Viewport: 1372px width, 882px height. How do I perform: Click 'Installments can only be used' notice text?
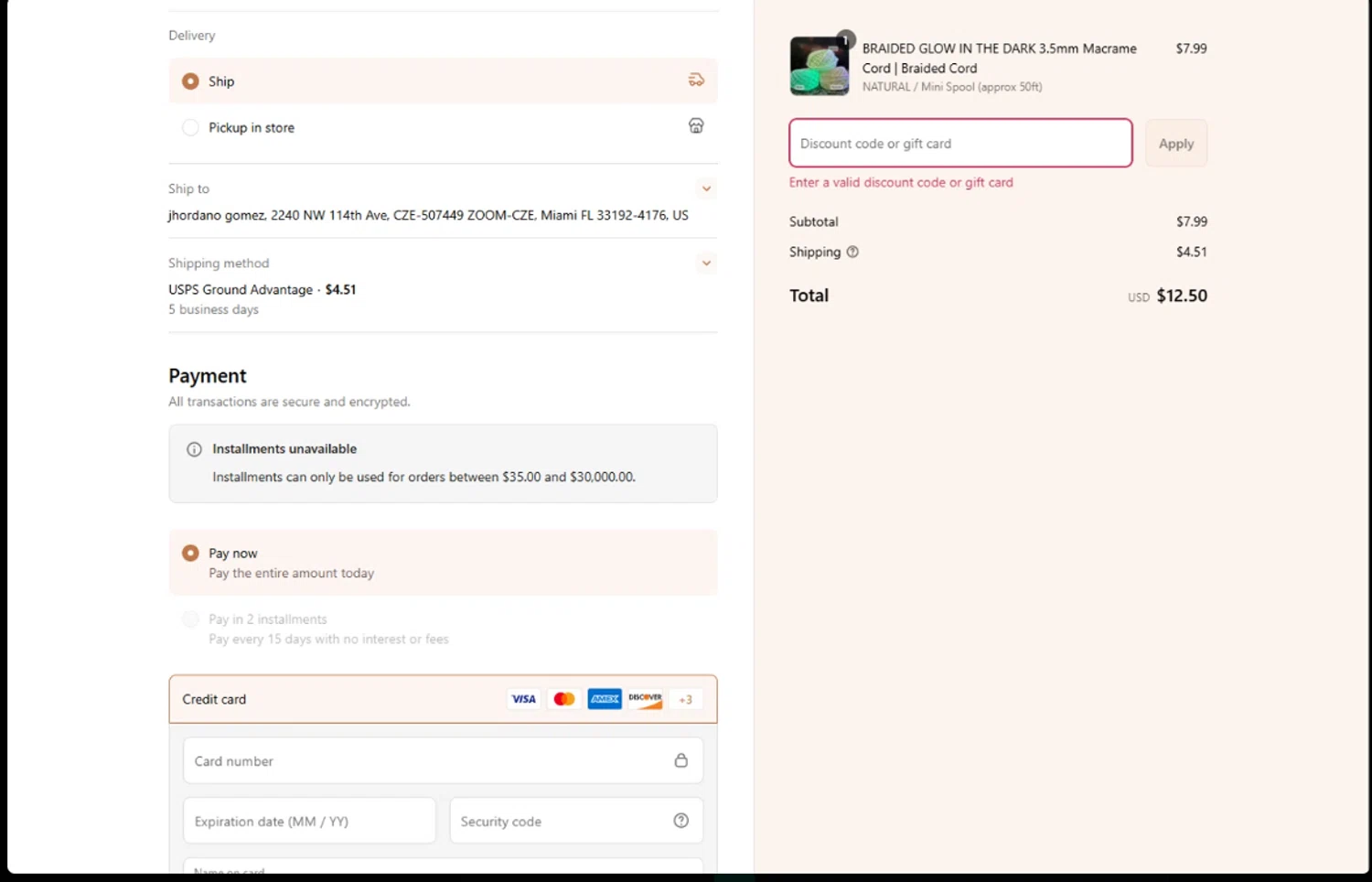tap(423, 477)
